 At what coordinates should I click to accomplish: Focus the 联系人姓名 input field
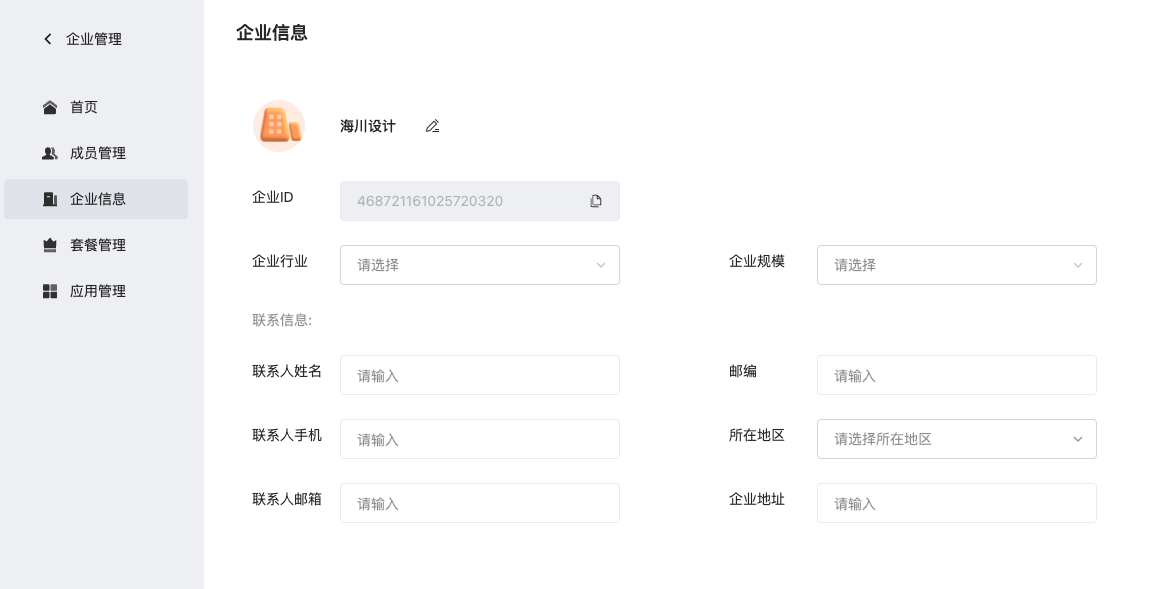[480, 375]
